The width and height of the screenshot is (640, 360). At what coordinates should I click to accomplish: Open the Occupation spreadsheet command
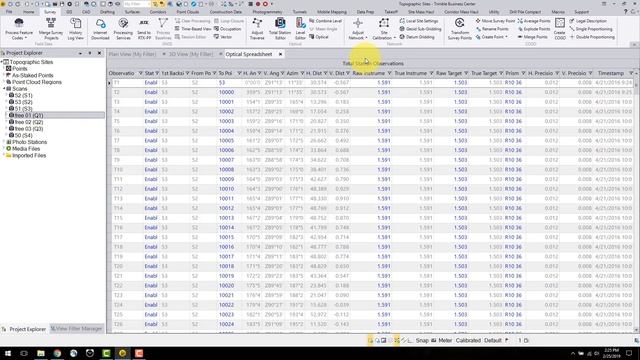click(227, 29)
